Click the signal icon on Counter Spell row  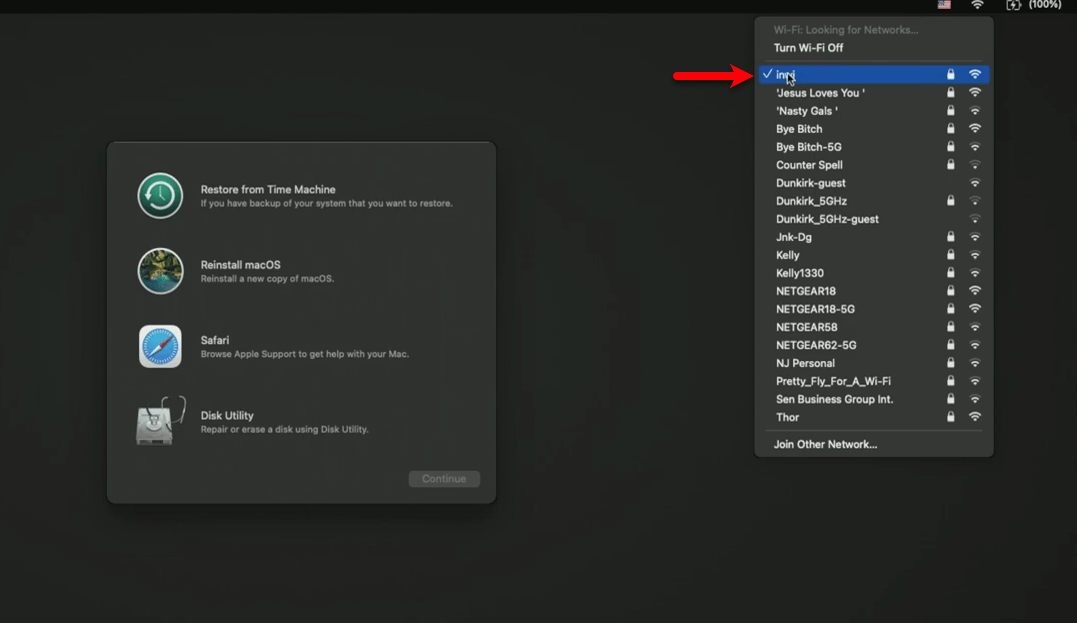(975, 165)
